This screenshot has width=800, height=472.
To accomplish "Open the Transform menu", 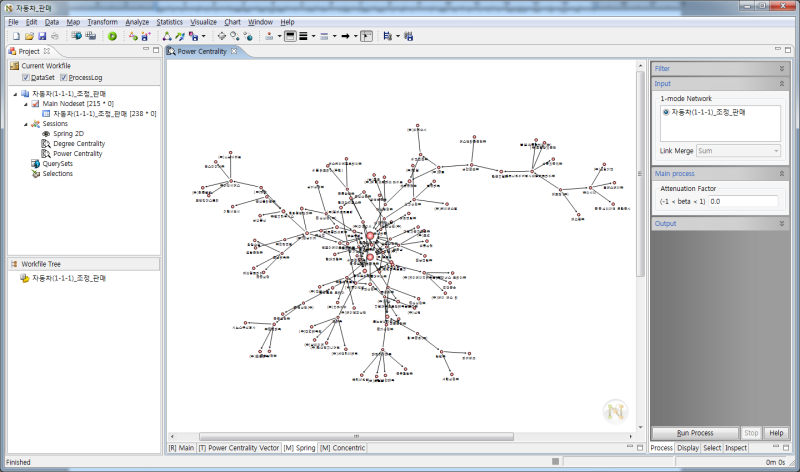I will pyautogui.click(x=103, y=22).
